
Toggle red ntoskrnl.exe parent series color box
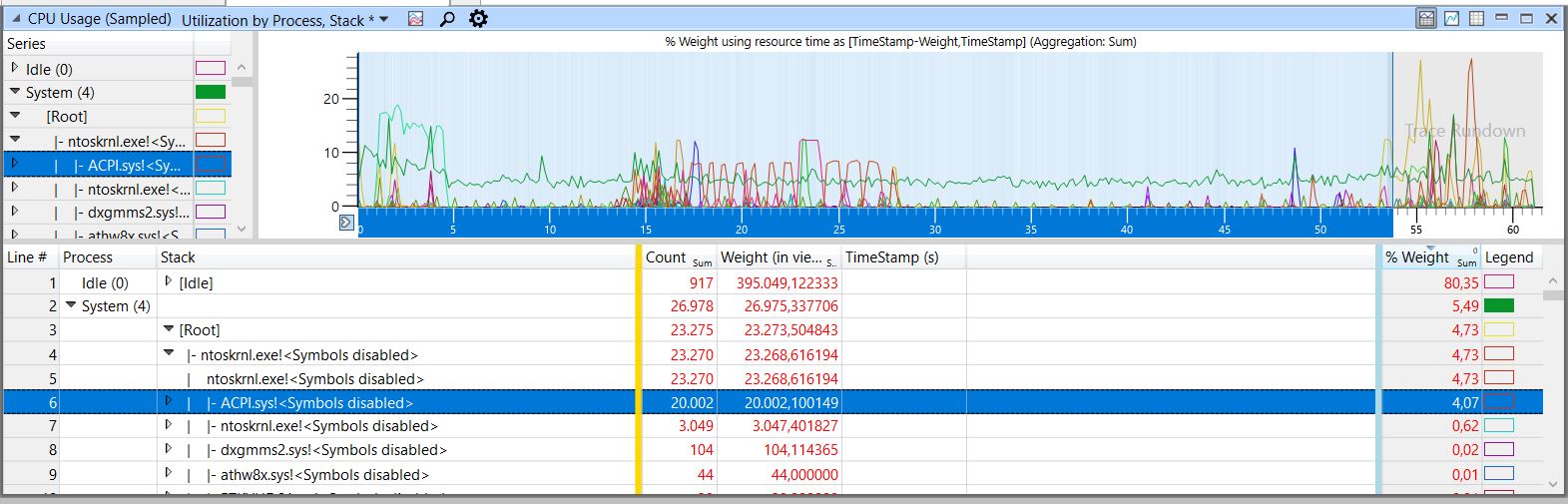(211, 140)
